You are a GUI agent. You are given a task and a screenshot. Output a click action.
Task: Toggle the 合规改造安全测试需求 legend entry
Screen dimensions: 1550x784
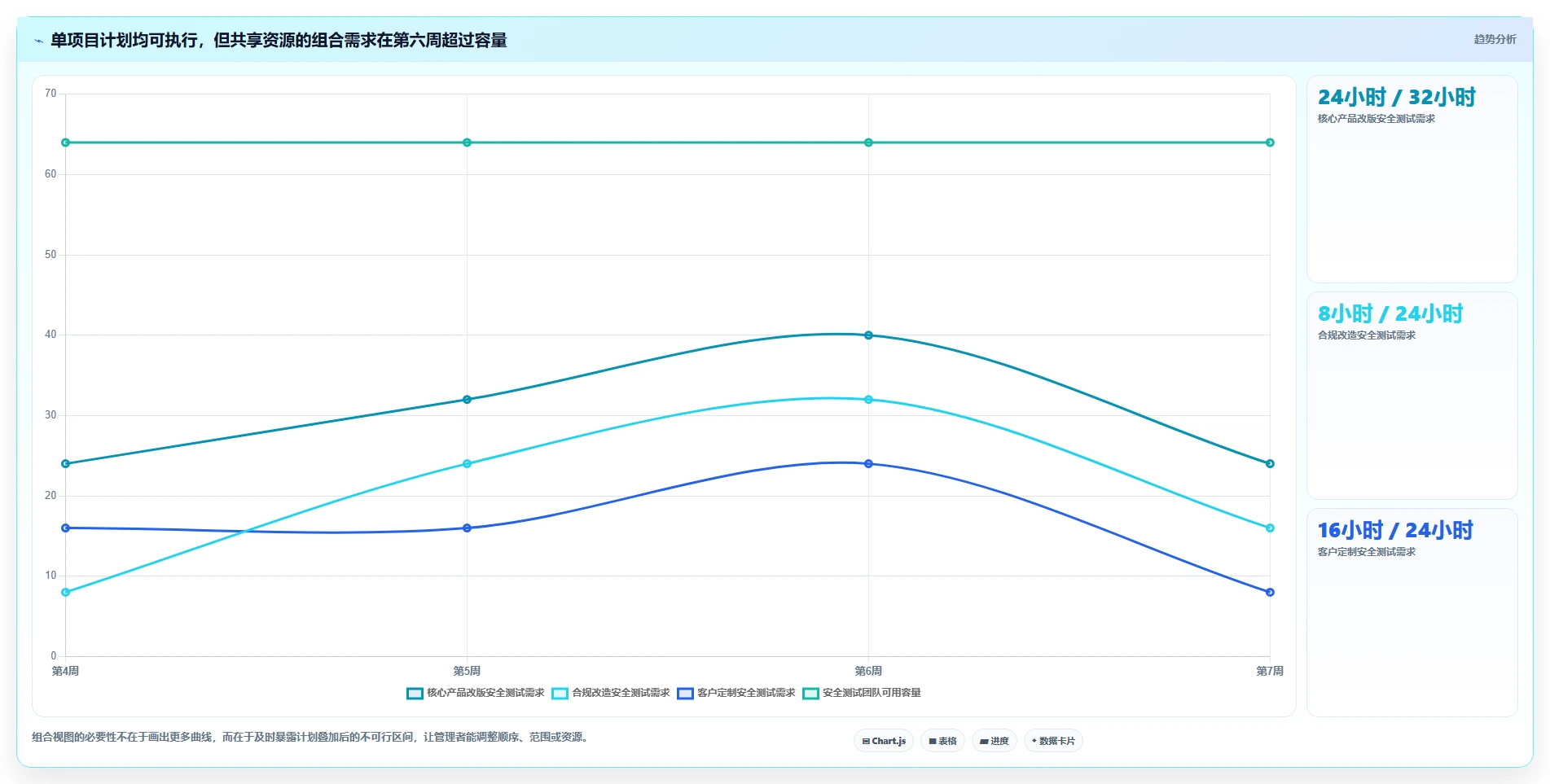point(611,693)
